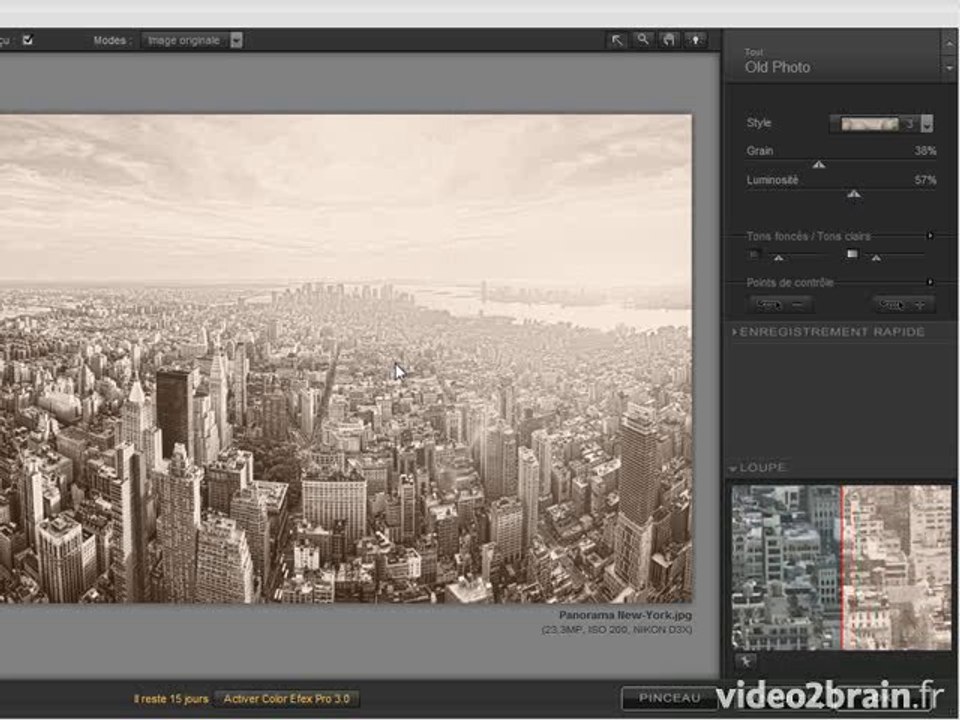
Task: Go to previous filter with up arrow
Action: pos(949,43)
